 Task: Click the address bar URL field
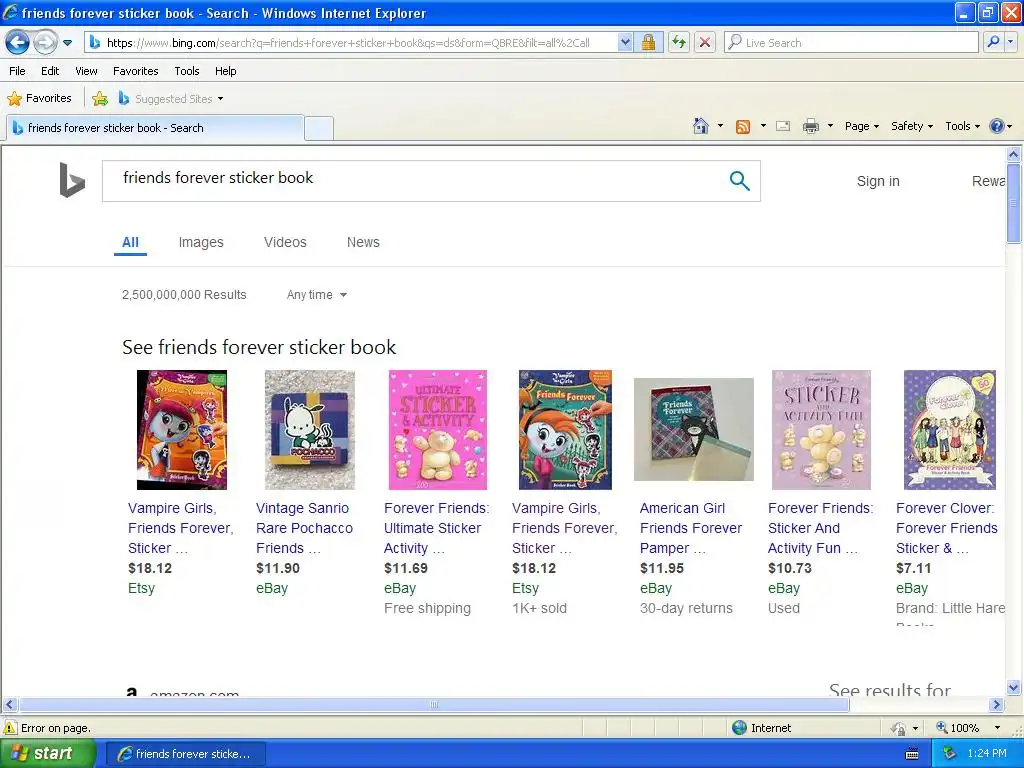pos(353,43)
